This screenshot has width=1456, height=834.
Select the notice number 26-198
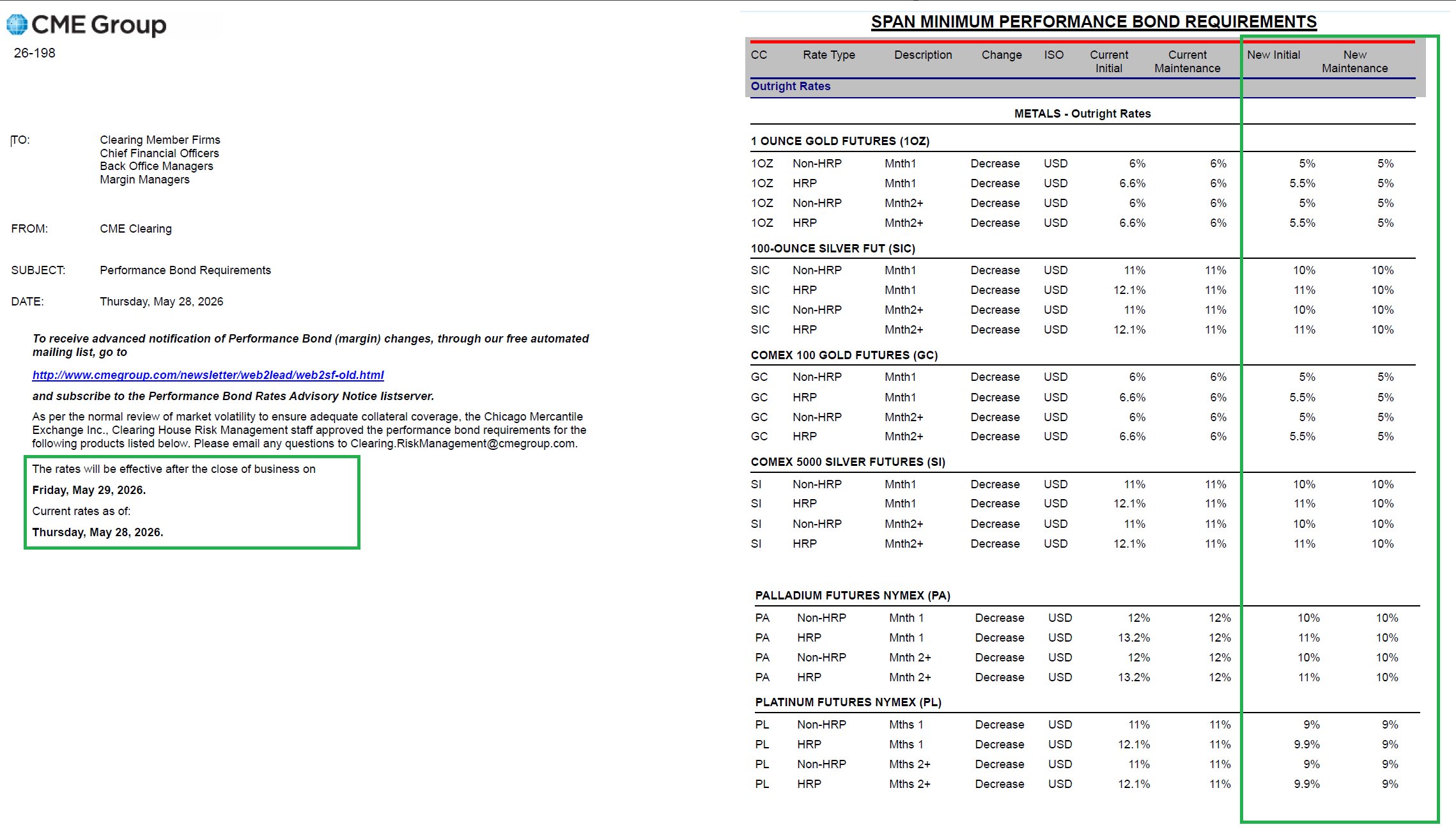pyautogui.click(x=35, y=53)
